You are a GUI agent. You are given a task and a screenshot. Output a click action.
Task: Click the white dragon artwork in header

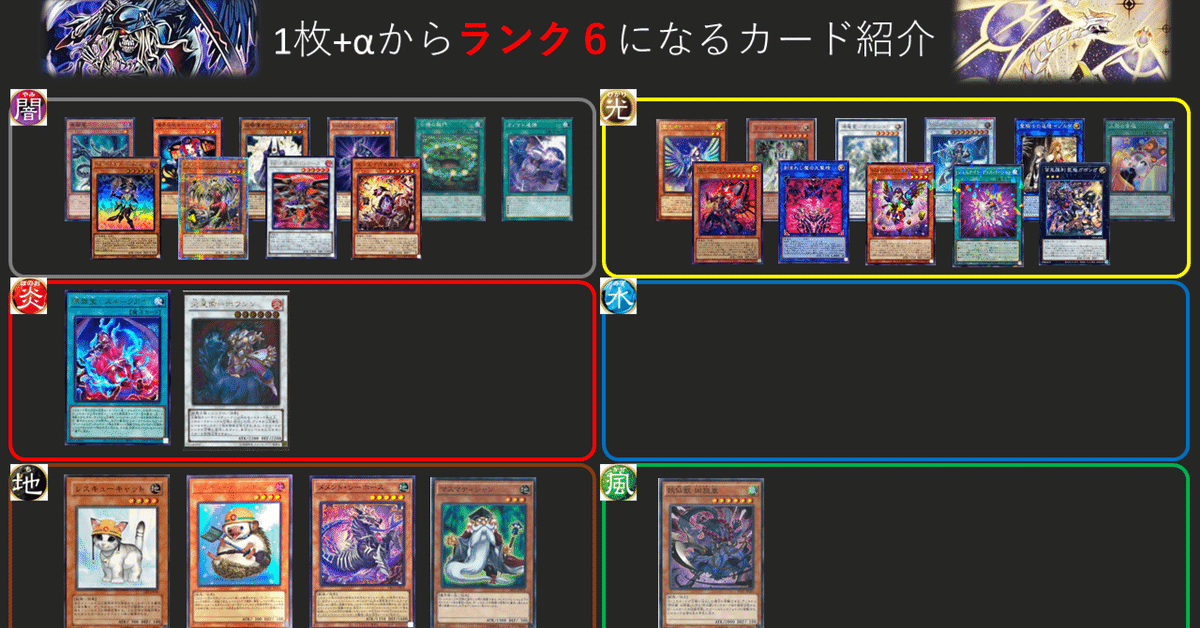pyautogui.click(x=1061, y=40)
